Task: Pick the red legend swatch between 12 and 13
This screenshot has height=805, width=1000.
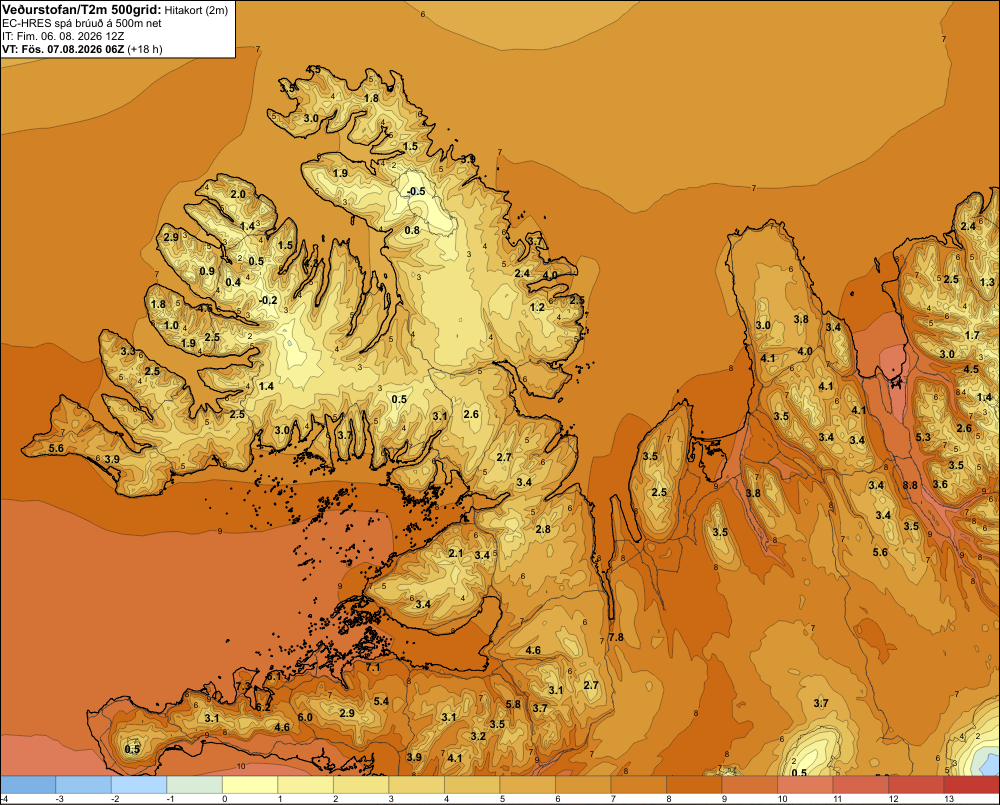Action: click(x=916, y=785)
